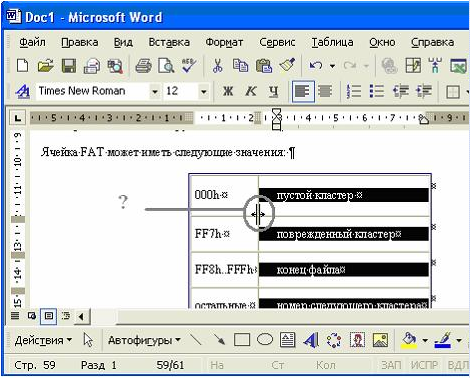This screenshot has width=470, height=378.
Task: Open the font size dropdown
Action: 203,91
